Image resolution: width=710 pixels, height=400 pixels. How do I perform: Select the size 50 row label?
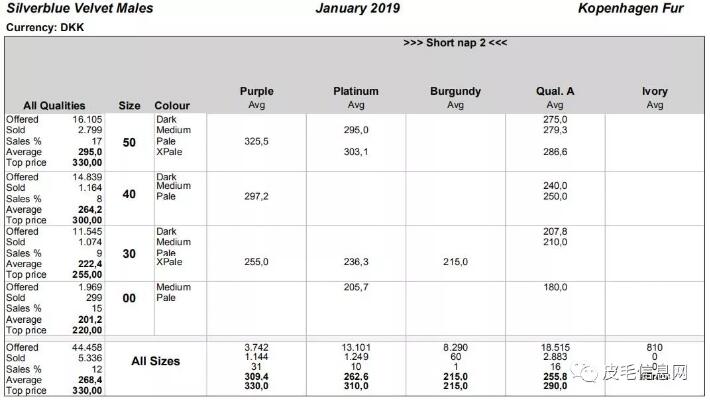pyautogui.click(x=129, y=143)
